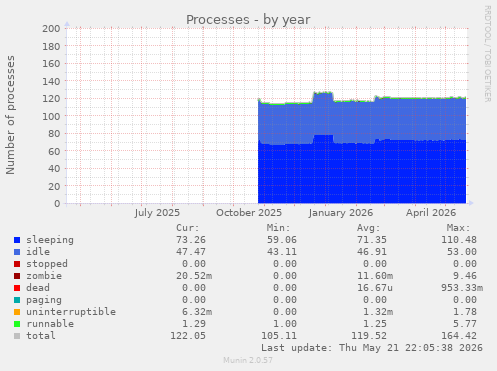Click the total legend color swatch
This screenshot has width=497, height=371.
pyautogui.click(x=17, y=336)
